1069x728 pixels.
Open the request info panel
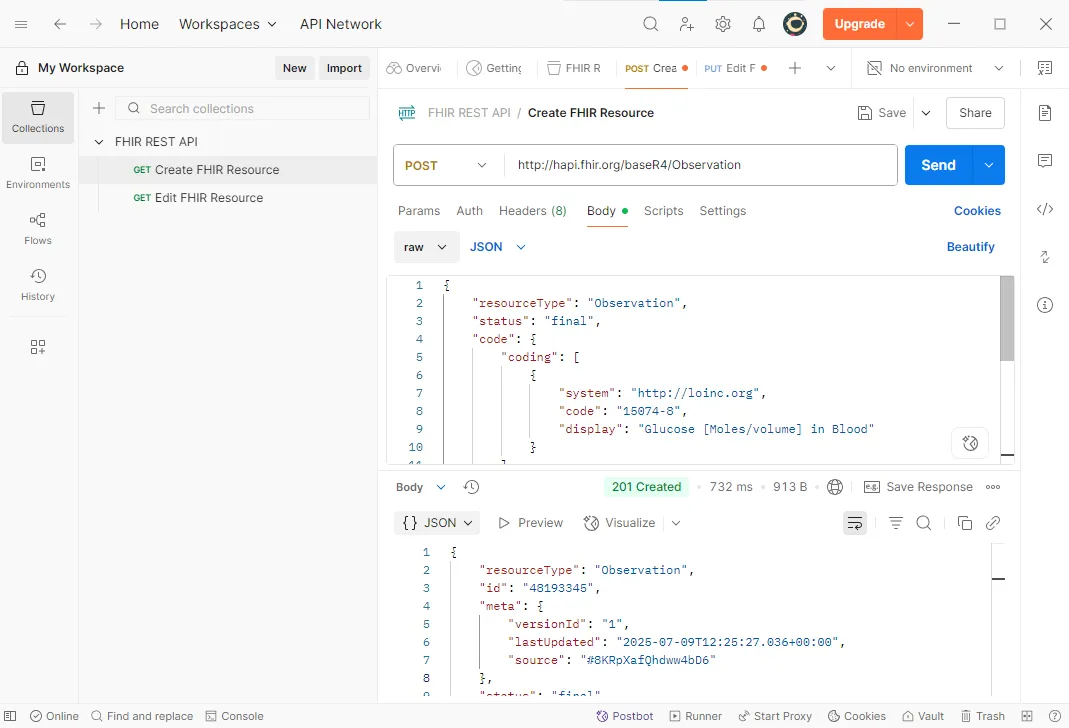[1045, 305]
